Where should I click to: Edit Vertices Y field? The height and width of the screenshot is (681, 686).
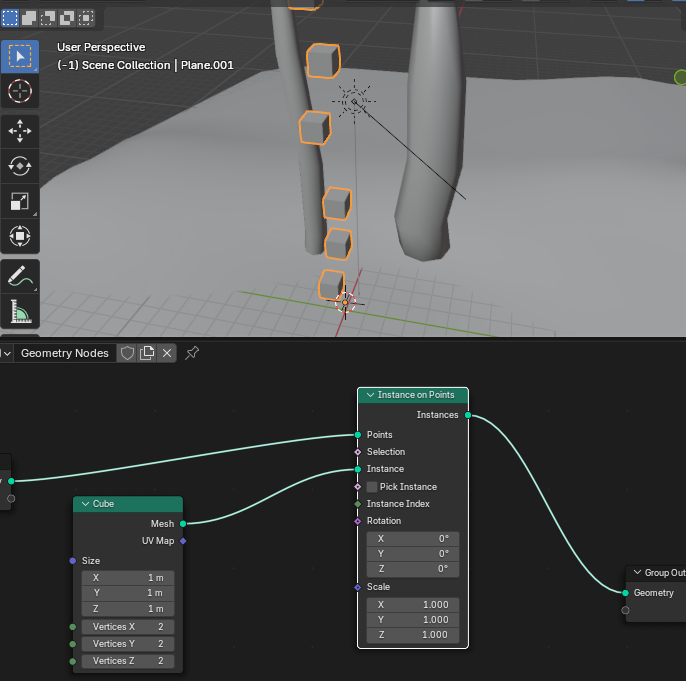[x=128, y=644]
